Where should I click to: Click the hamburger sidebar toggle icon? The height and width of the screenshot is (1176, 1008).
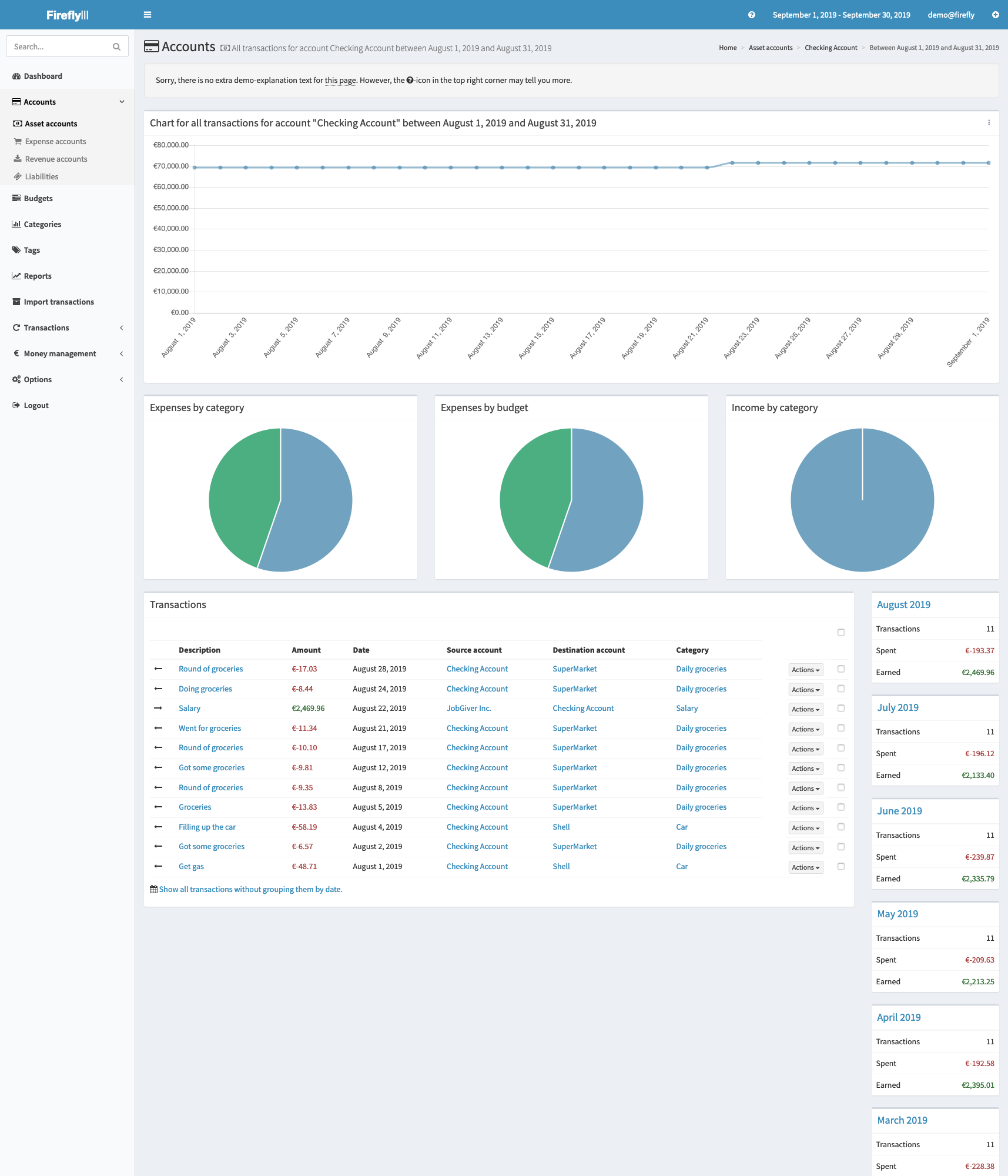click(148, 15)
